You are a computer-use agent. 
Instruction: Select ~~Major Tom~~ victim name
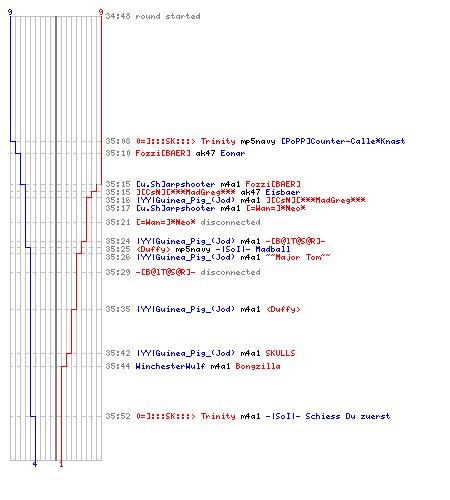coord(298,257)
